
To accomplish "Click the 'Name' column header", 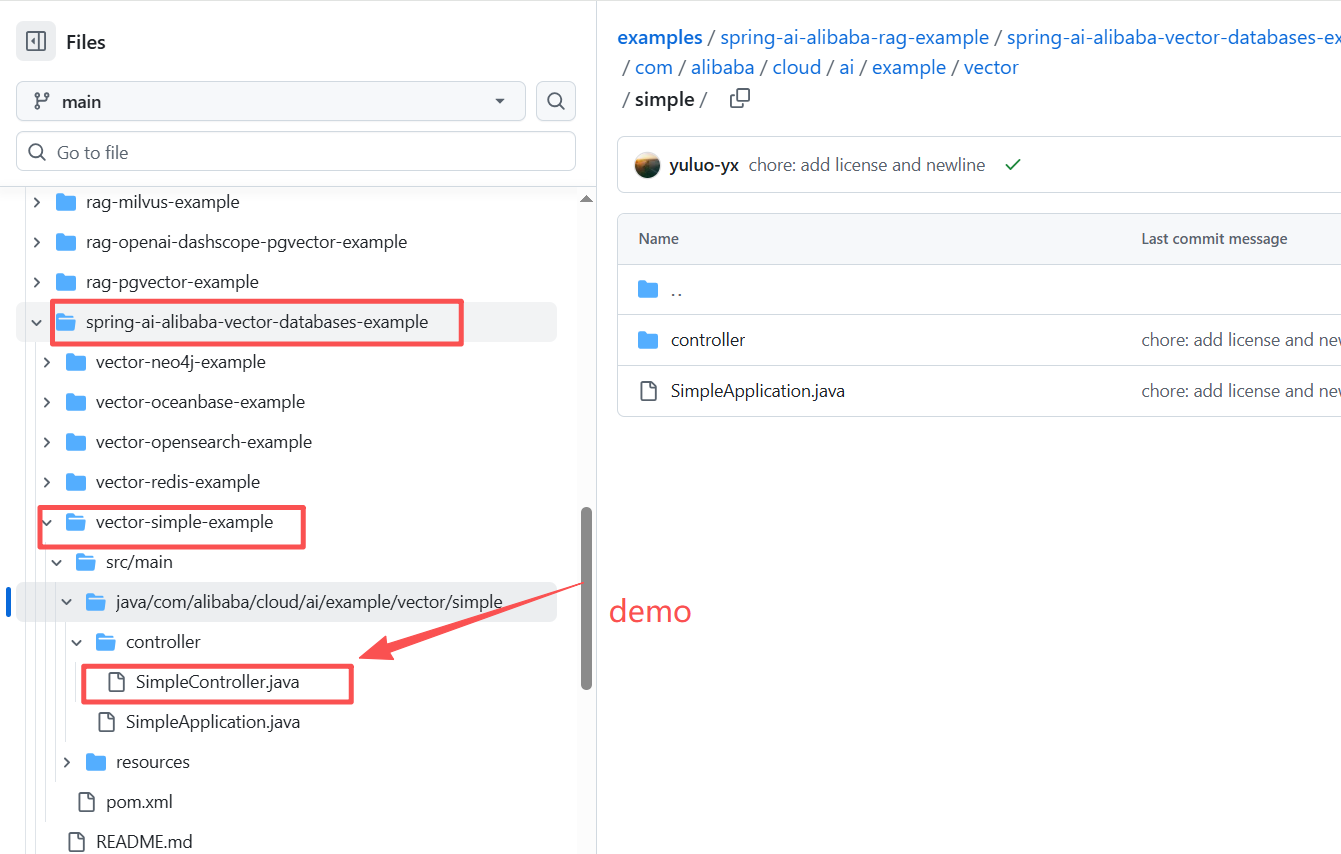I will (659, 239).
